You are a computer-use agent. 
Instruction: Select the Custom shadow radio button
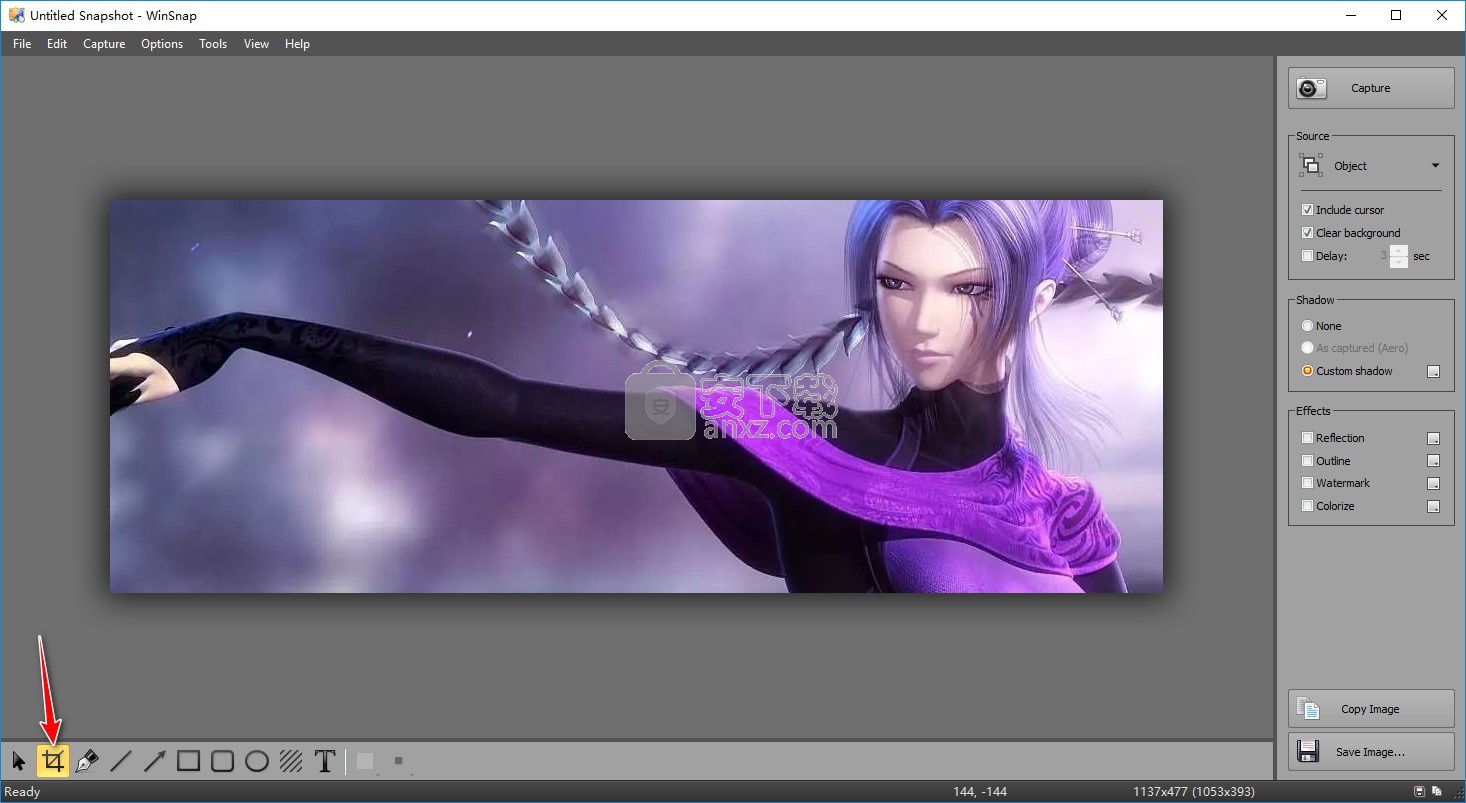[1307, 371]
